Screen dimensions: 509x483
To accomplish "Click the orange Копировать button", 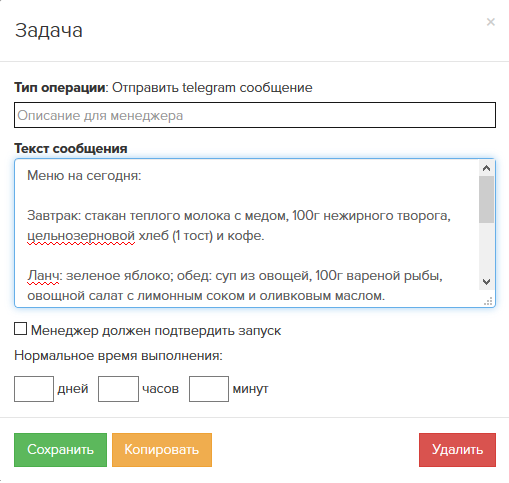I will point(162,450).
